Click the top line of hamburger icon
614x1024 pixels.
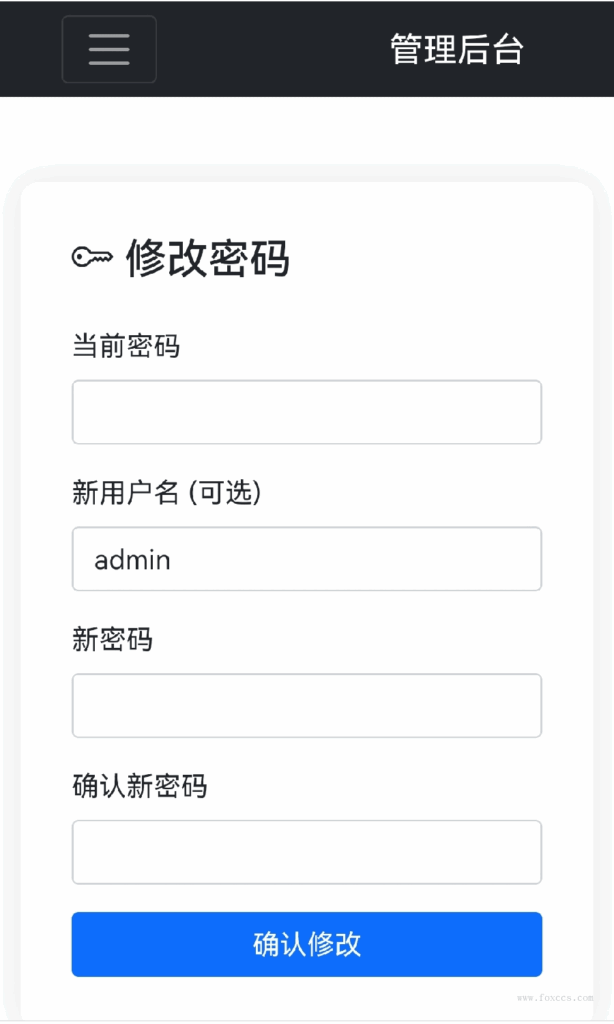click(108, 36)
